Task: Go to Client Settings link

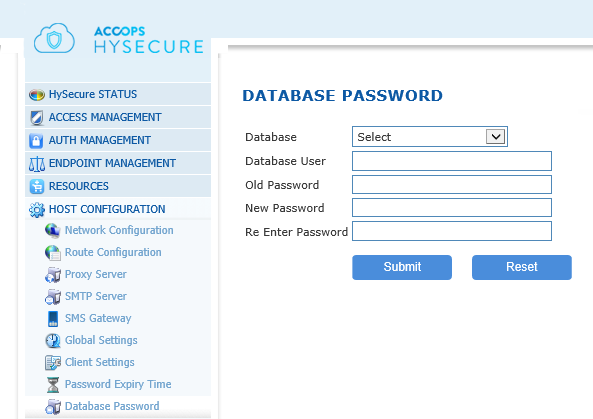Action: click(99, 362)
